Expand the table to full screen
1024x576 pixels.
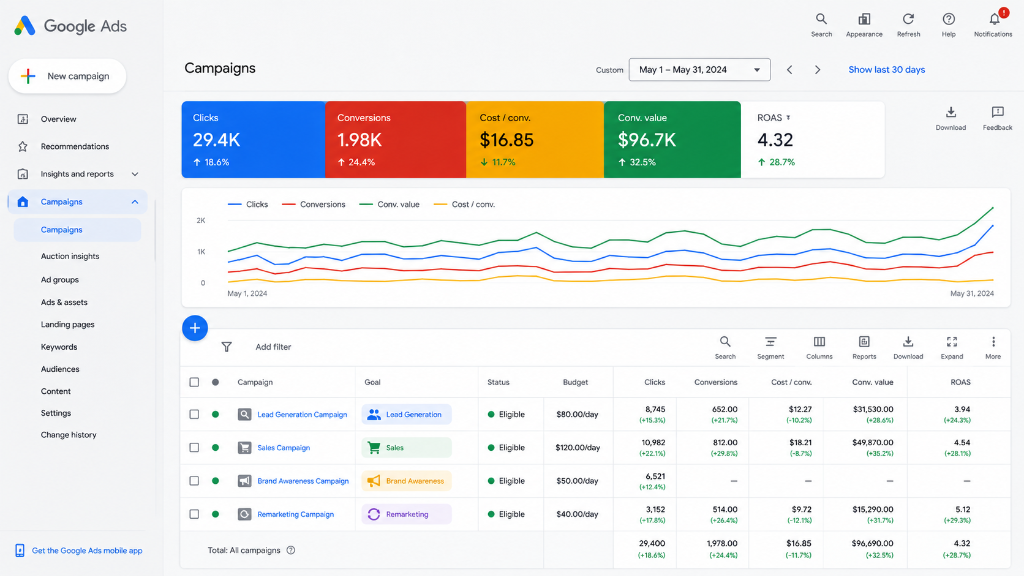952,347
